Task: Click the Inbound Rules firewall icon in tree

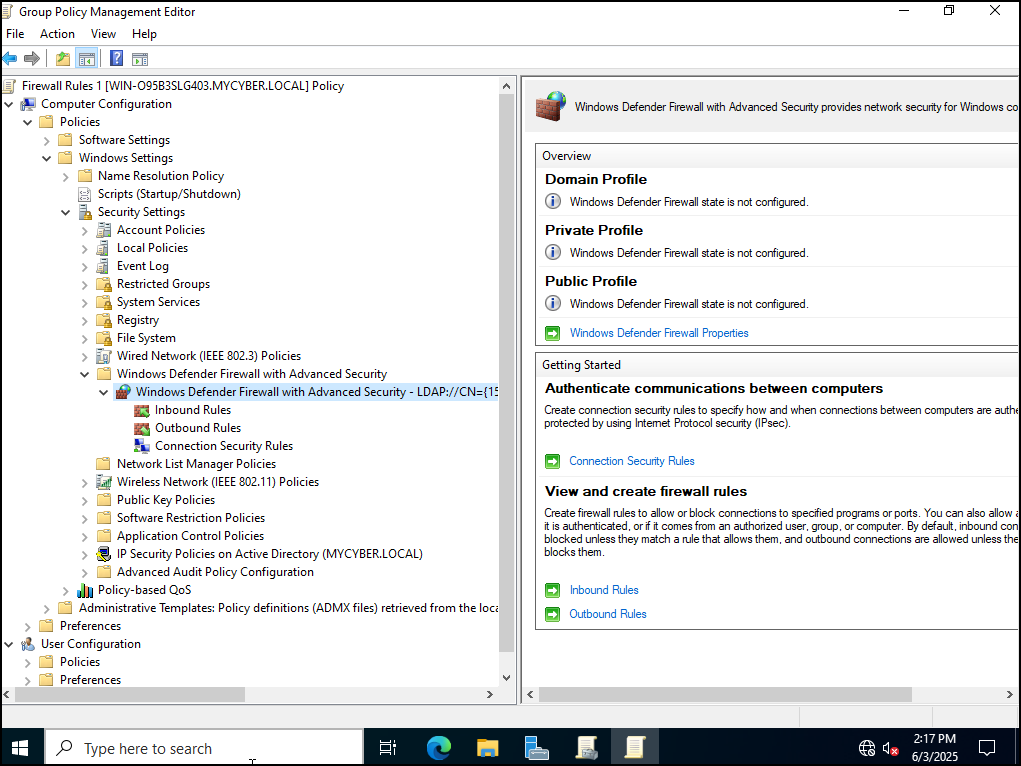Action: point(141,410)
